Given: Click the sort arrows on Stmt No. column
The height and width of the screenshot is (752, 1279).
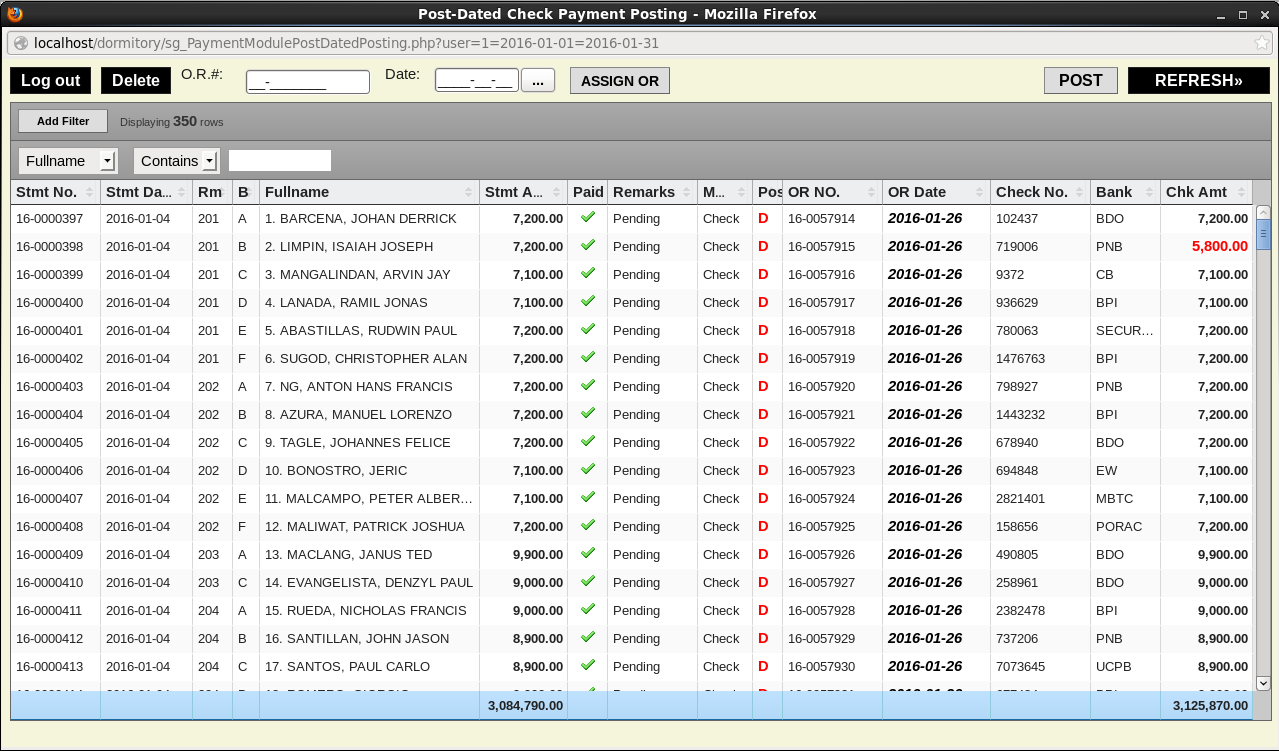Looking at the screenshot, I should tap(89, 192).
